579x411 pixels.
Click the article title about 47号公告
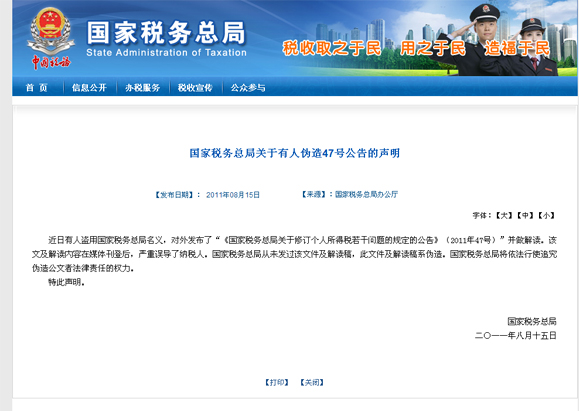[295, 153]
